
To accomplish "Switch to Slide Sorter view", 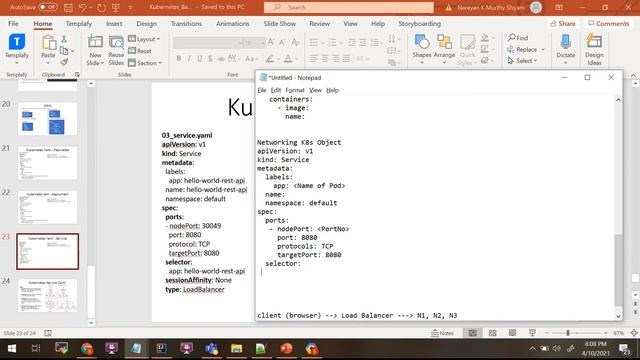I will (493, 333).
